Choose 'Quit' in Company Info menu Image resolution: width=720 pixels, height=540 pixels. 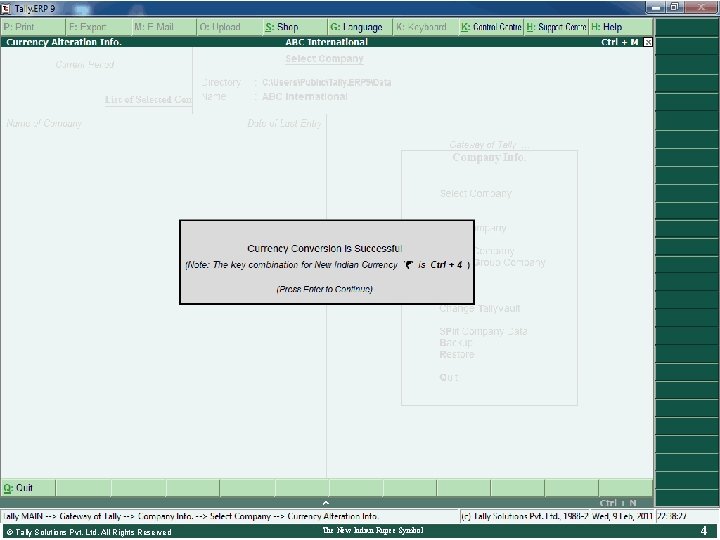point(449,377)
